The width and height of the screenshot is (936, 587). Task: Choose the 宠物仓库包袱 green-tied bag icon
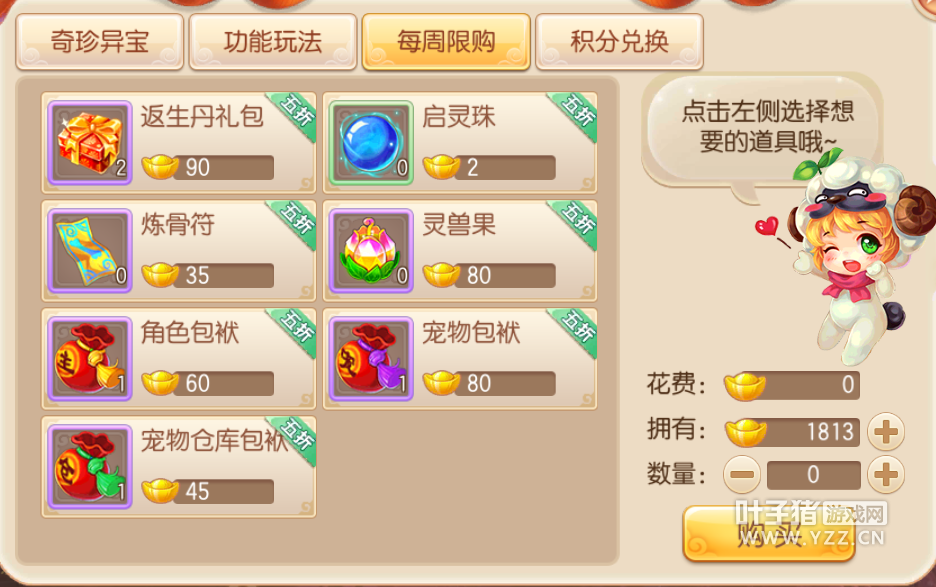(90, 466)
